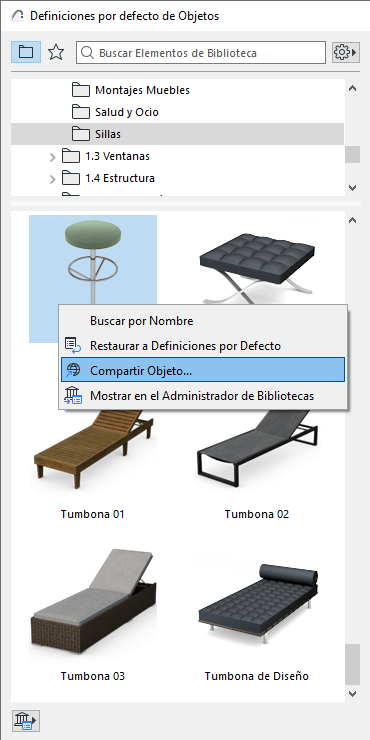Switch to folder view button
Viewport: 370px width, 740px height.
pos(25,52)
